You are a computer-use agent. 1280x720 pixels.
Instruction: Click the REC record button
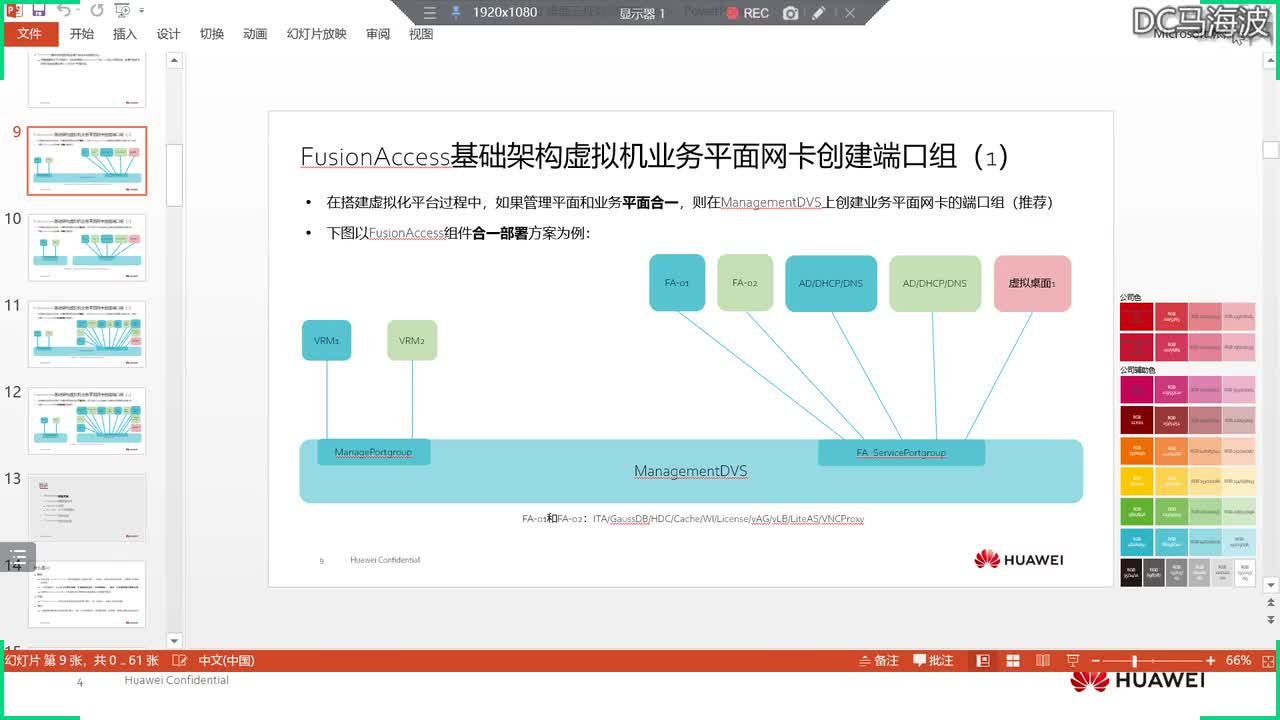(x=748, y=13)
